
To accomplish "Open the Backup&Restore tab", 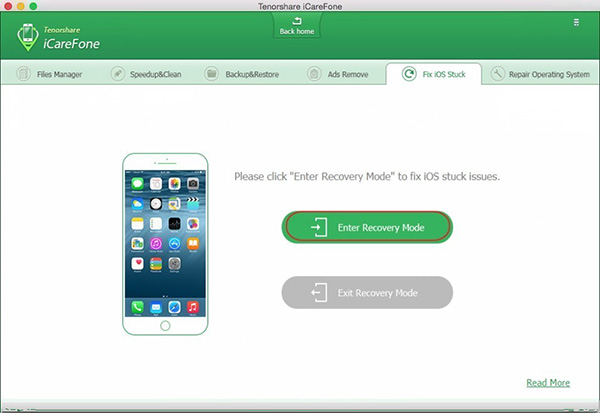I will click(x=241, y=74).
